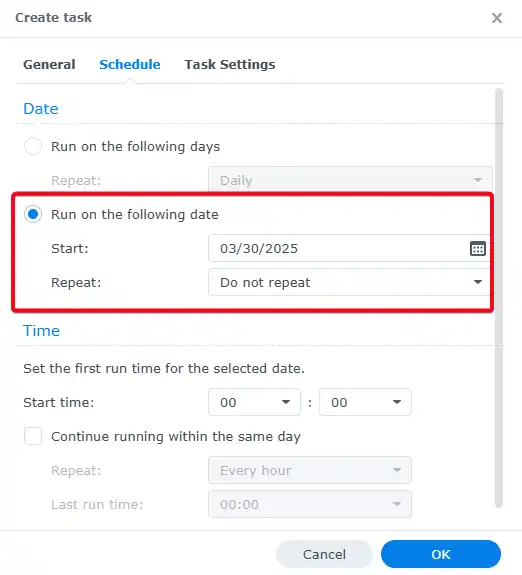Switch to the General tab
Screen dimensions: 522x575
pyautogui.click(x=49, y=65)
